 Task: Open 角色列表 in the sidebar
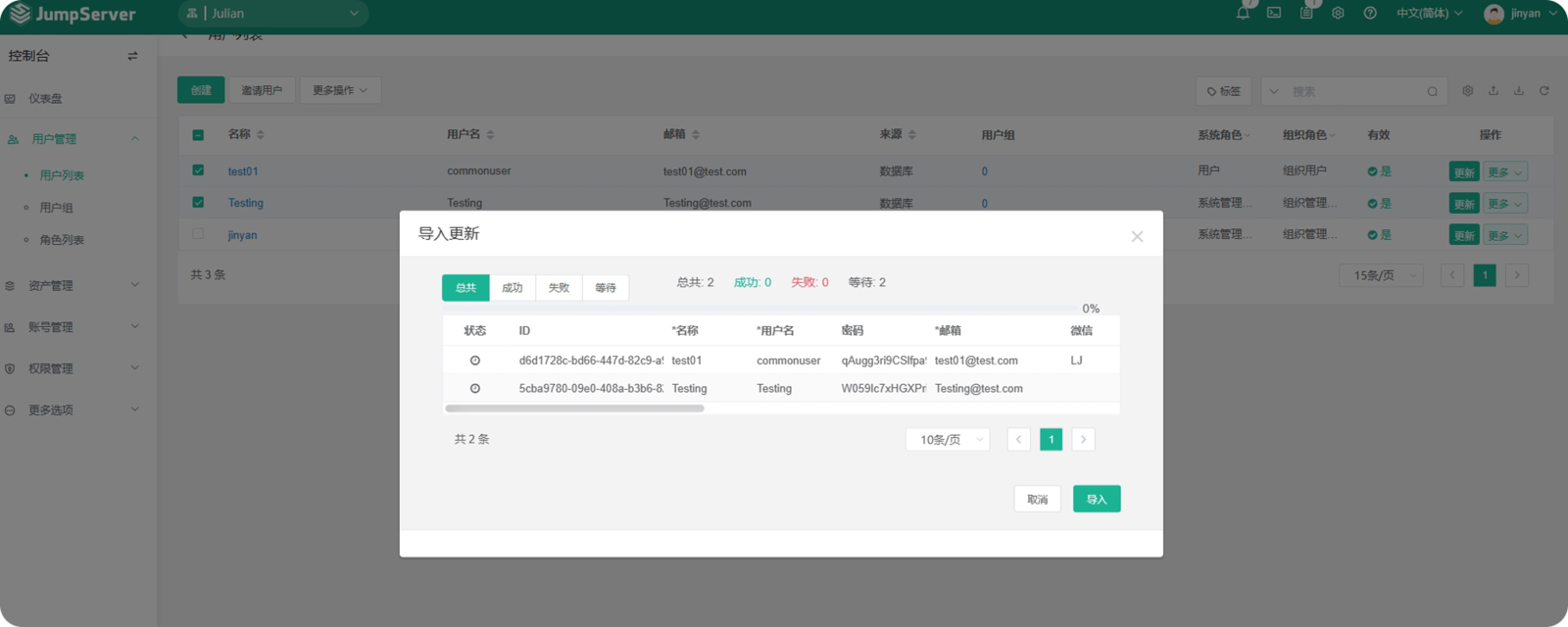click(x=62, y=240)
